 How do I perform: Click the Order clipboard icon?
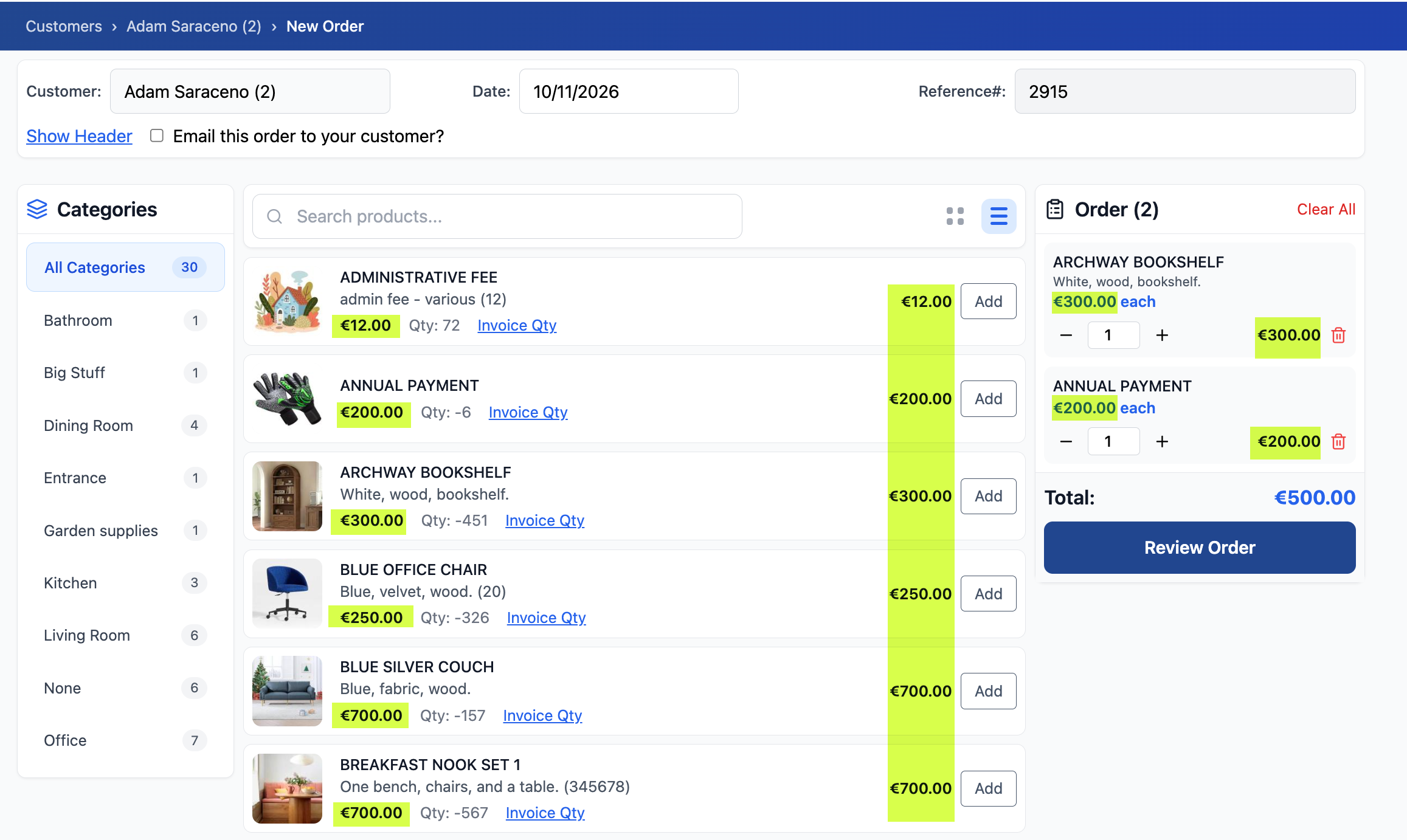[1055, 209]
